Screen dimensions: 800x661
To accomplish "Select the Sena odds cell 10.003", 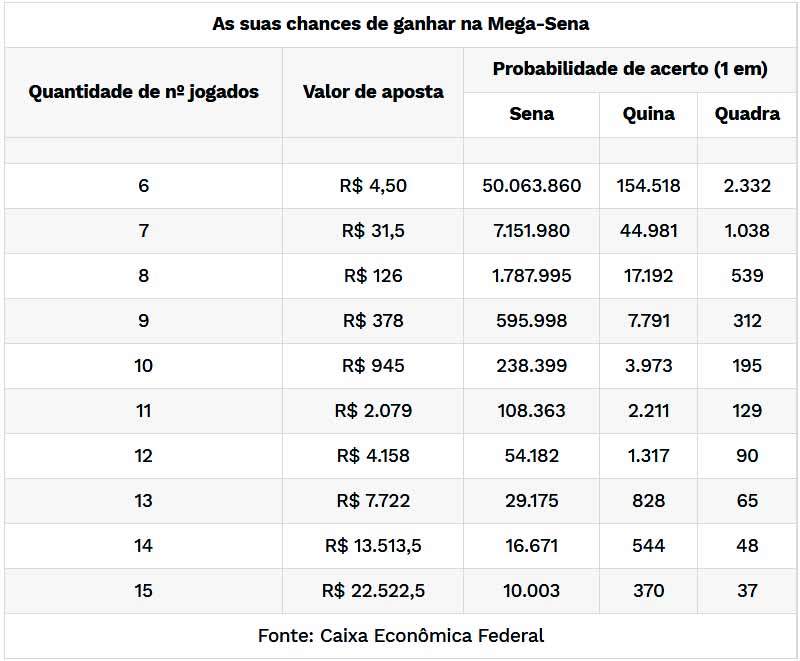I will pyautogui.click(x=531, y=591).
